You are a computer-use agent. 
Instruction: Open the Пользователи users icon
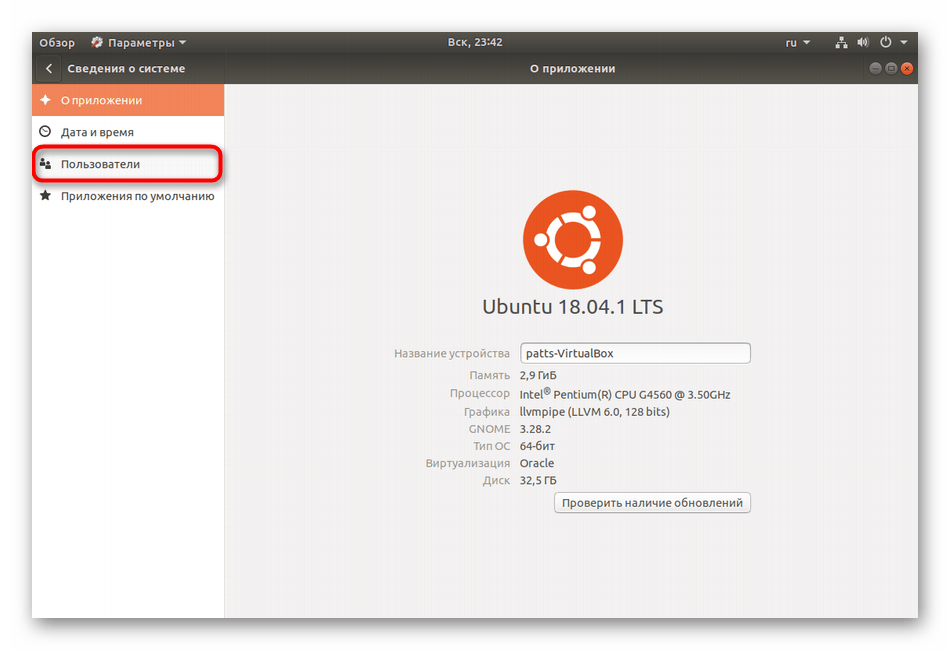(x=44, y=164)
